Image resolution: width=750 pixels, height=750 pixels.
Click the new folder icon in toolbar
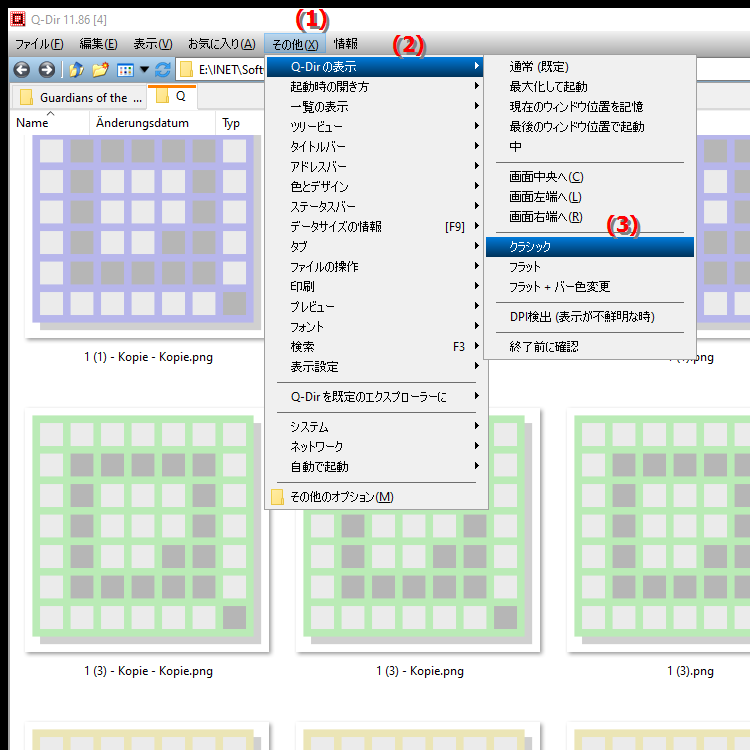click(x=100, y=70)
